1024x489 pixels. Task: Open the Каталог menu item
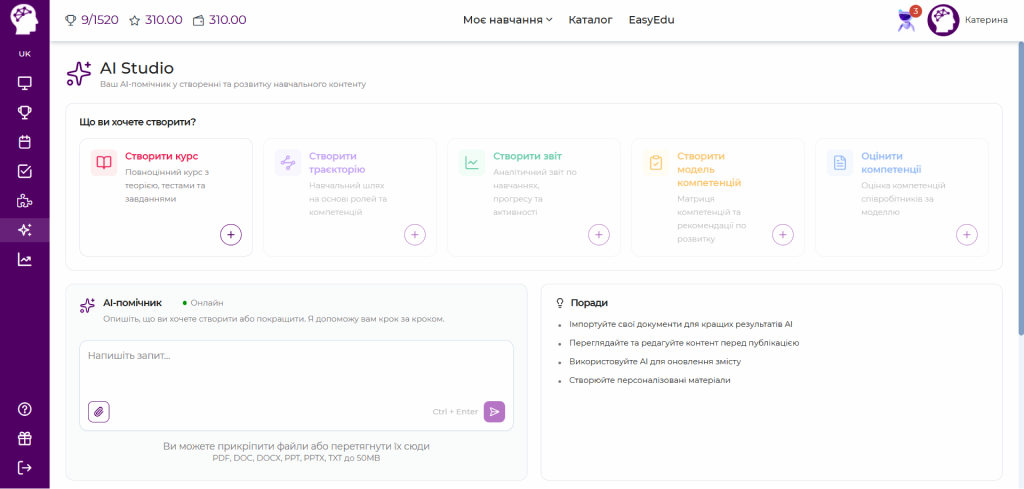590,20
